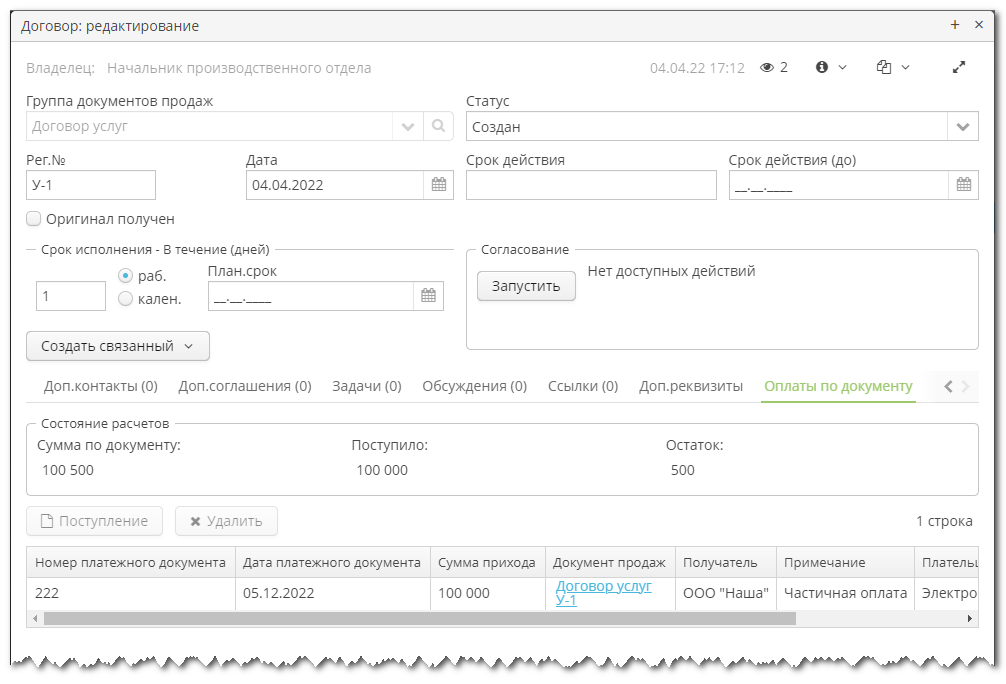Open the search magnifier for sales document group

pyautogui.click(x=438, y=126)
